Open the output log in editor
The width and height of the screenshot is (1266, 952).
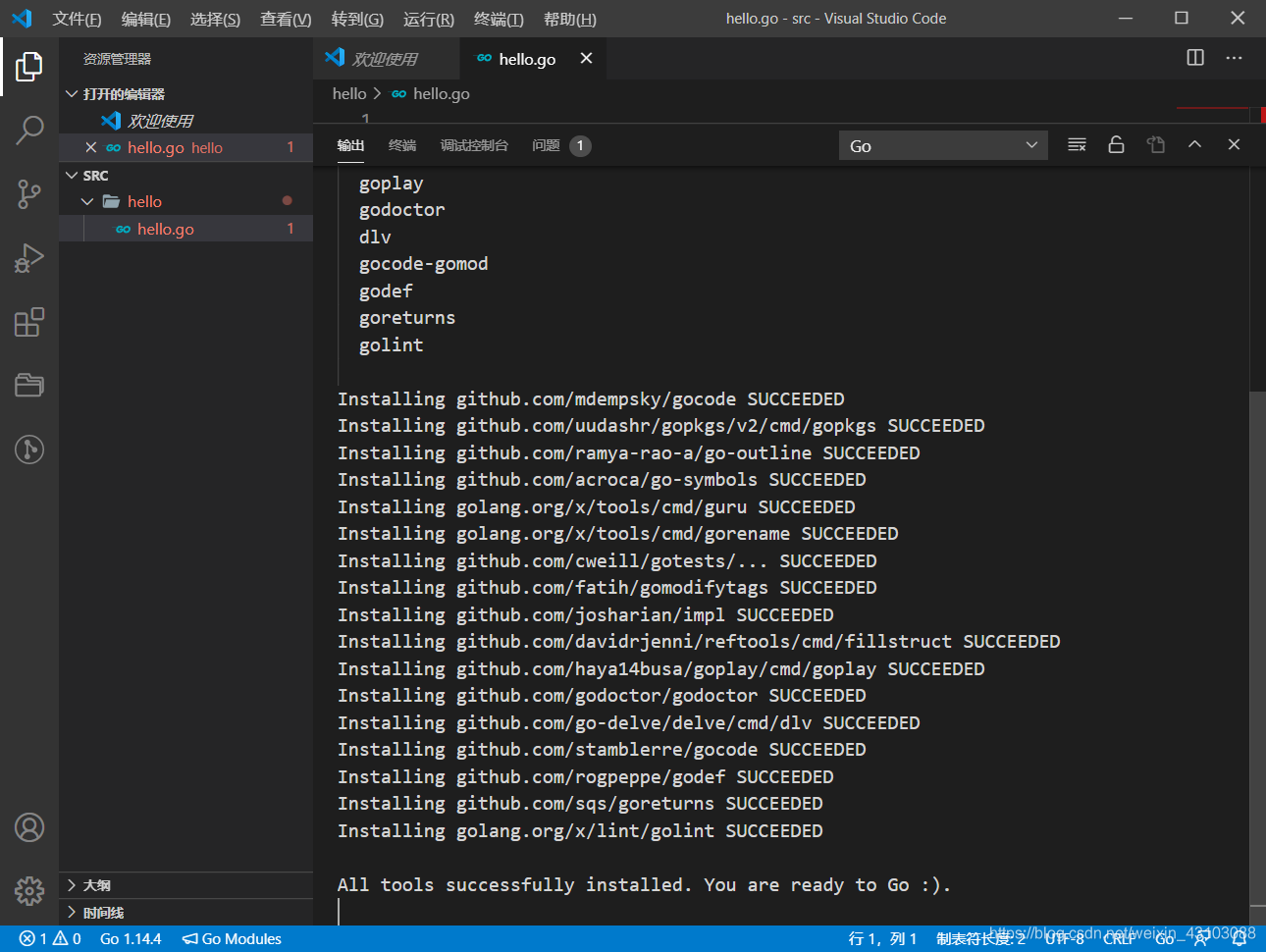tap(1155, 145)
